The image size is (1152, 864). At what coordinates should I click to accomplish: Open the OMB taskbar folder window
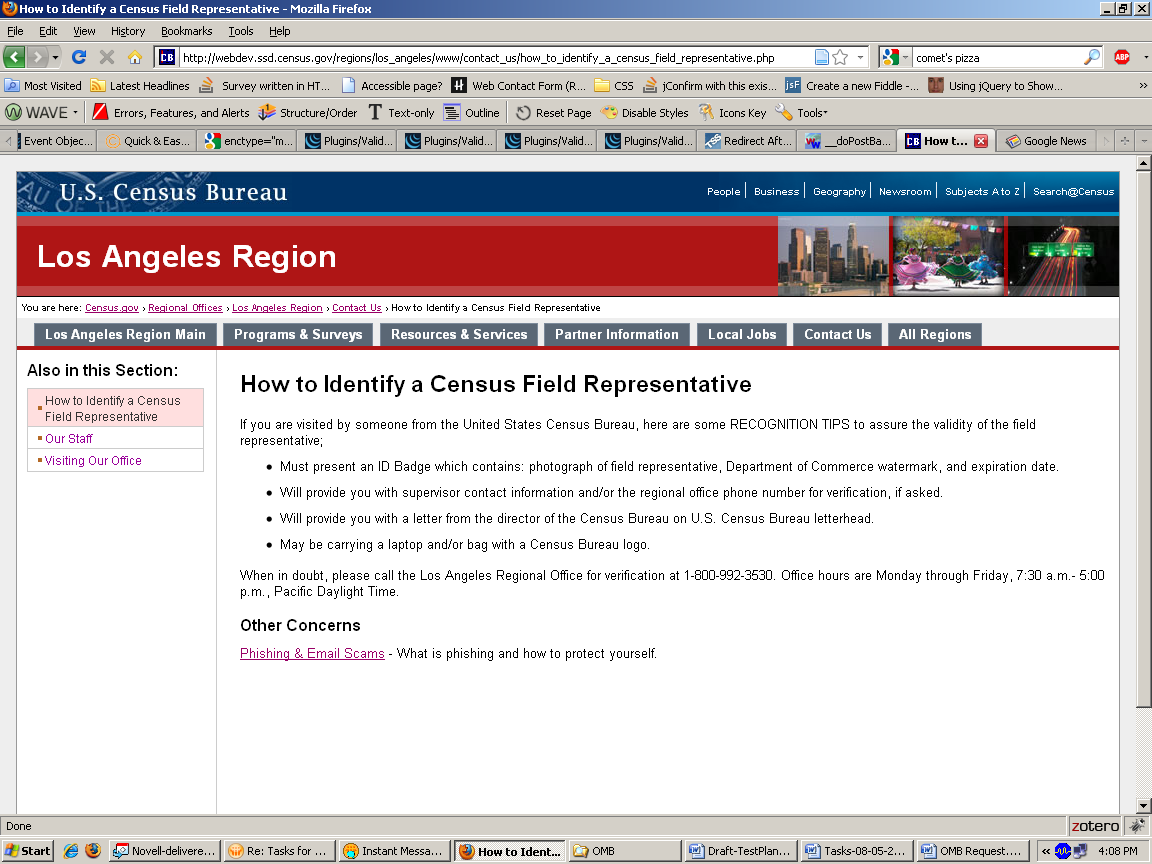click(624, 851)
